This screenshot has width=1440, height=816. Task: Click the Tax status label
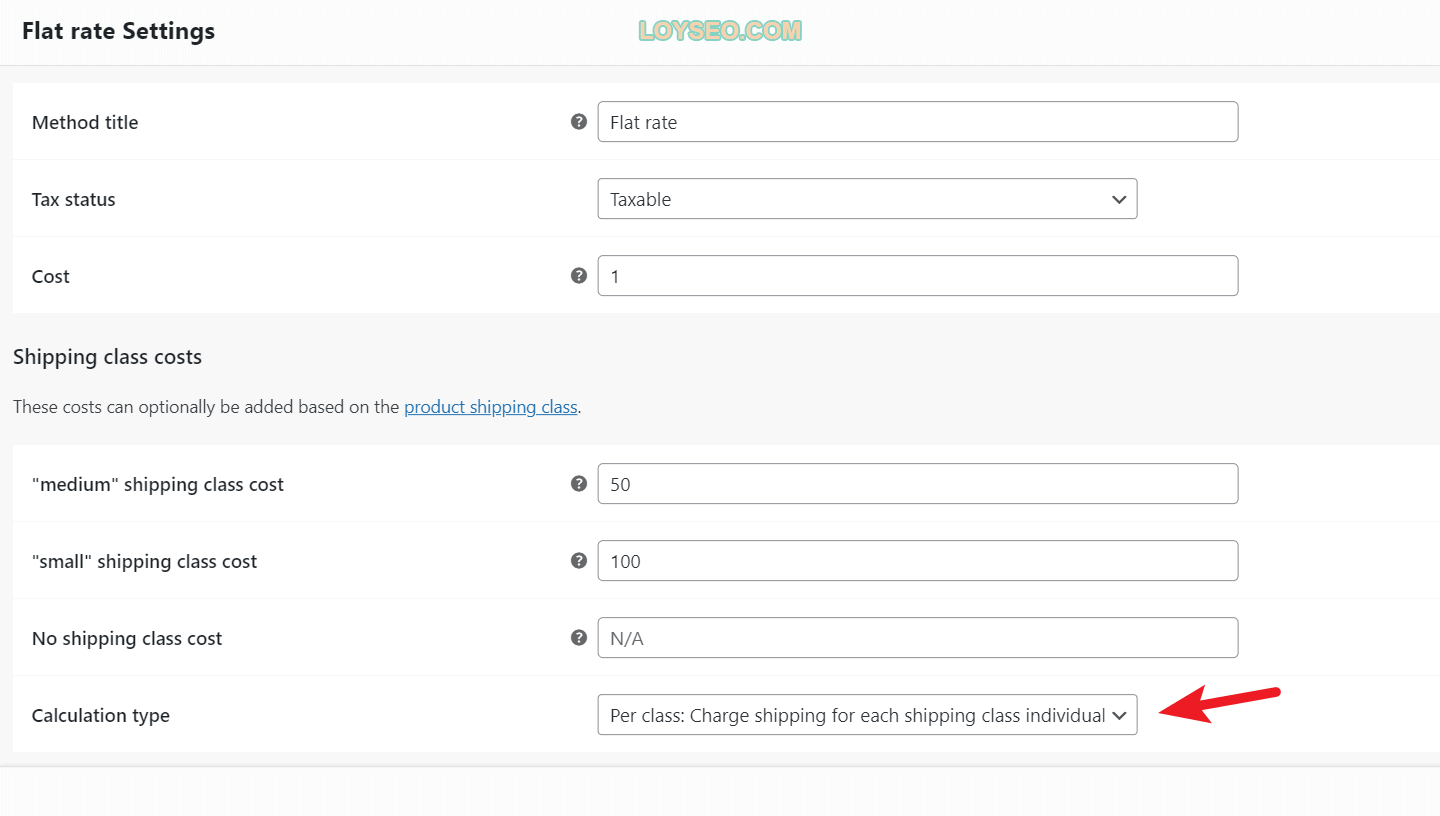[x=74, y=199]
